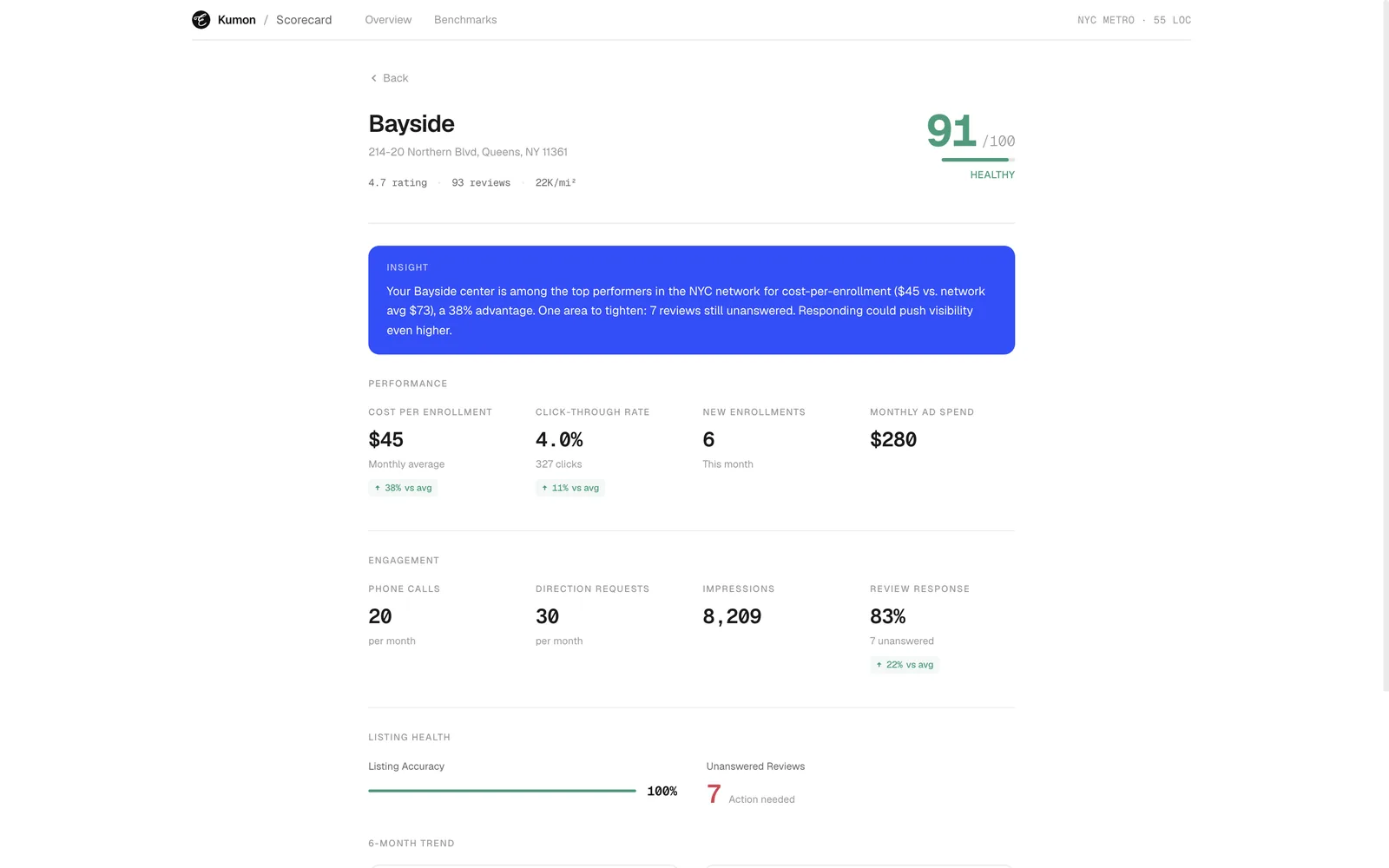Viewport: 1389px width, 868px height.
Task: Click per month under direction requests
Action: 559,641
